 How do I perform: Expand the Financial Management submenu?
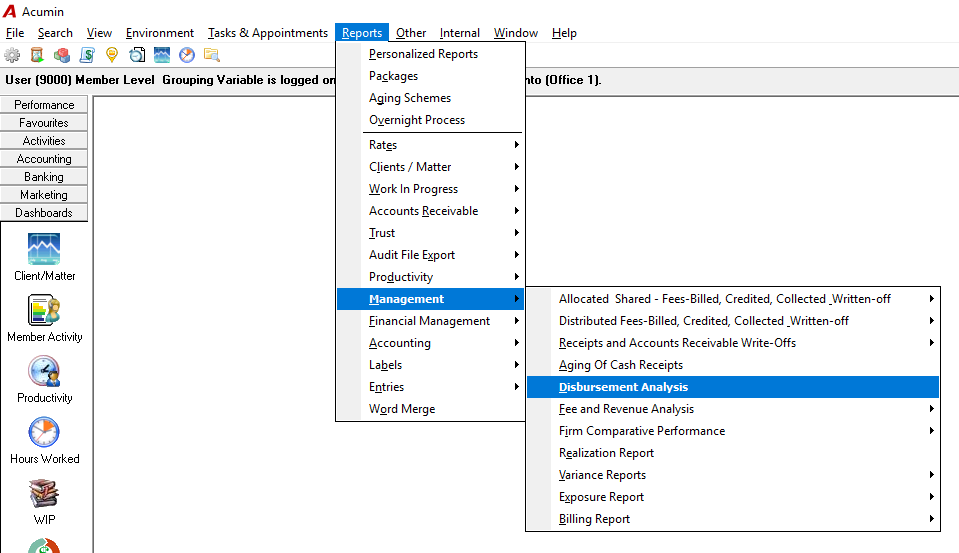431,321
